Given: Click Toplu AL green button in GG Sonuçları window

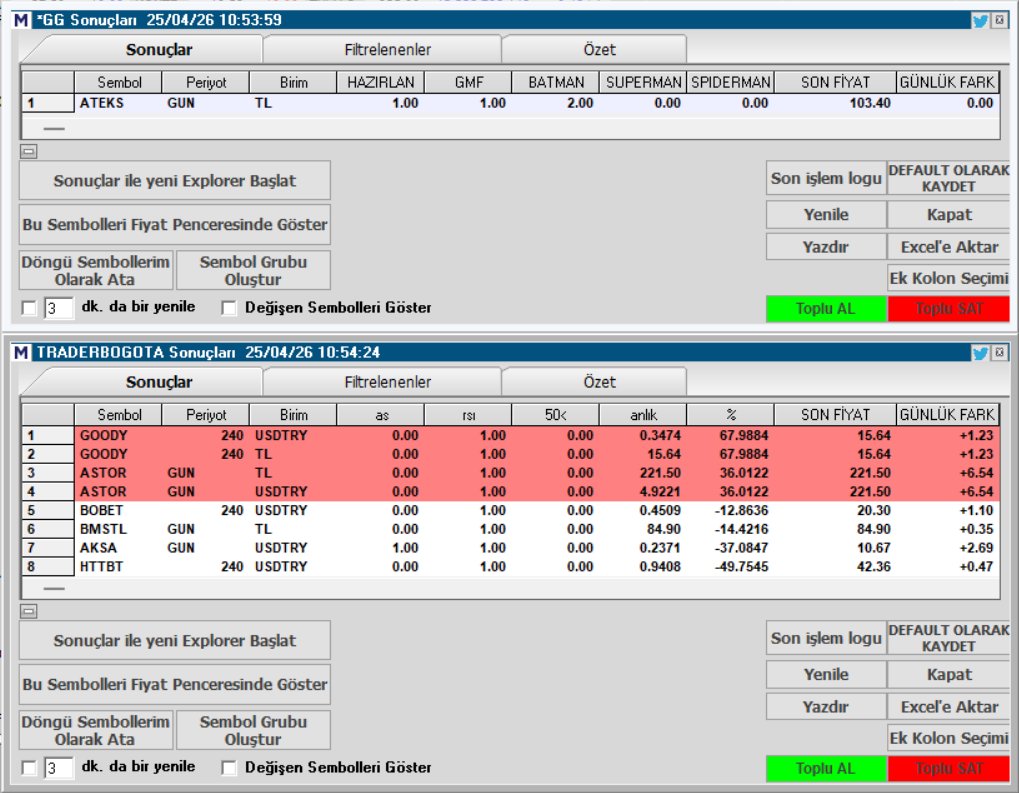Looking at the screenshot, I should pos(826,309).
